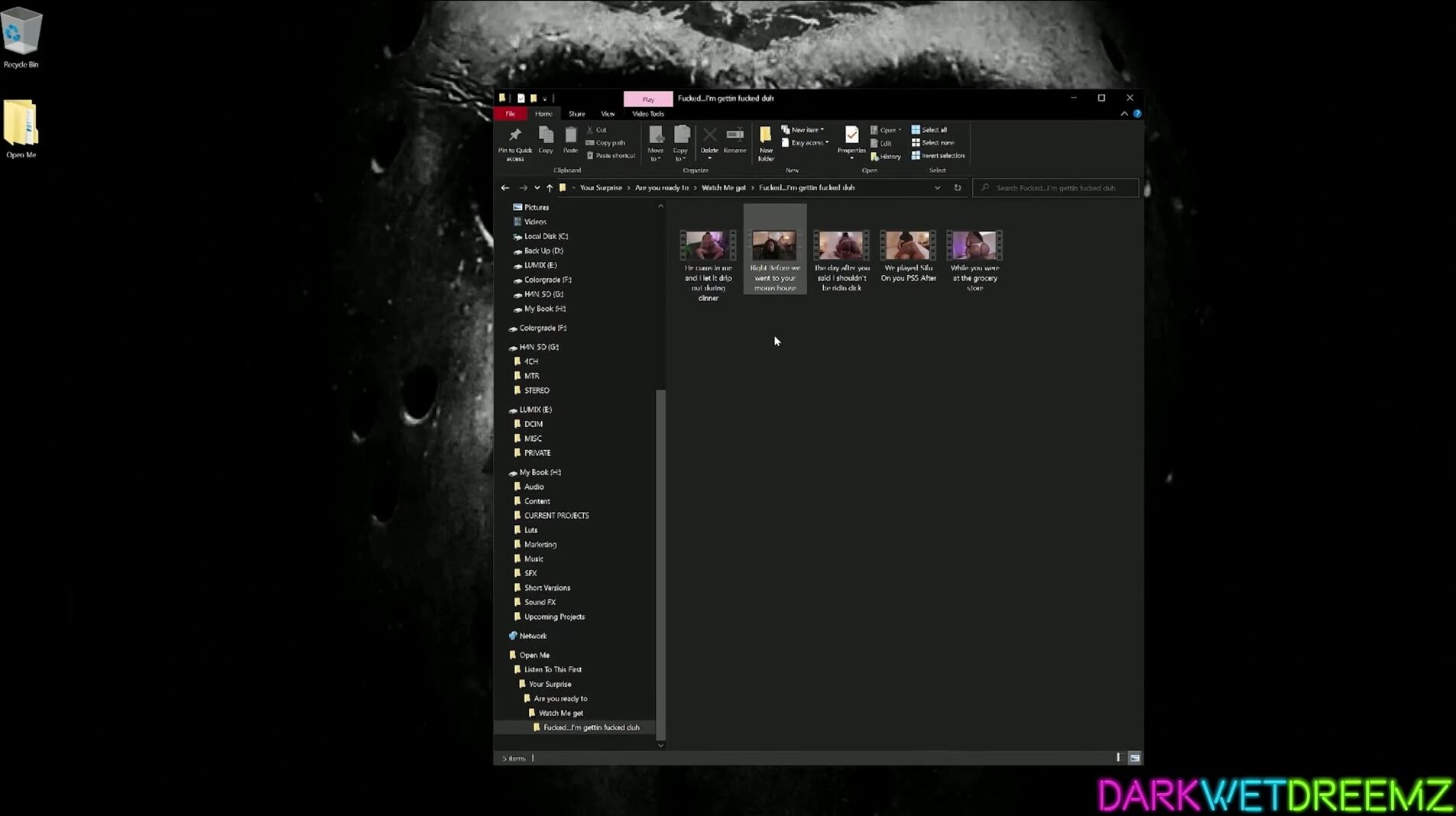Switch to details view in status bar

click(x=1118, y=758)
